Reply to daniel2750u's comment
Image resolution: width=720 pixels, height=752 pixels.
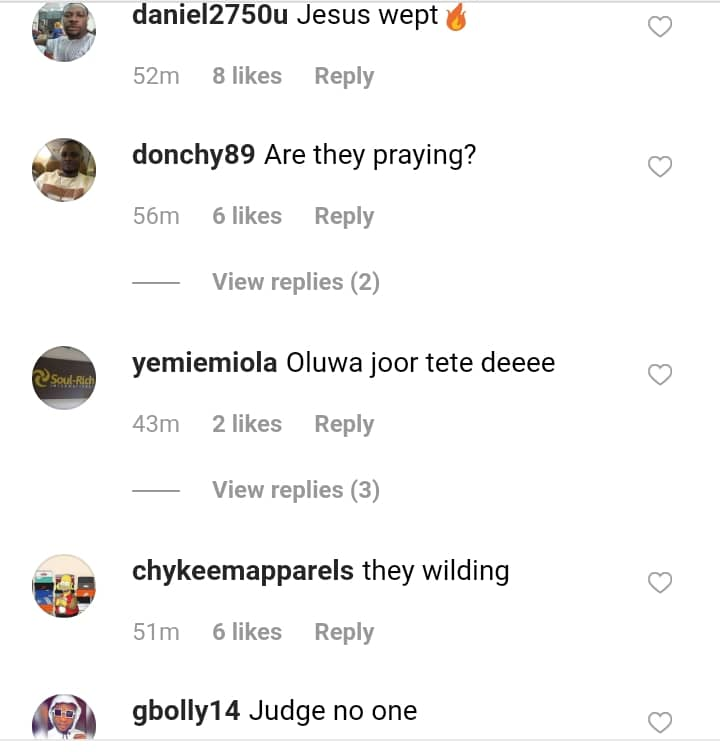pos(344,76)
